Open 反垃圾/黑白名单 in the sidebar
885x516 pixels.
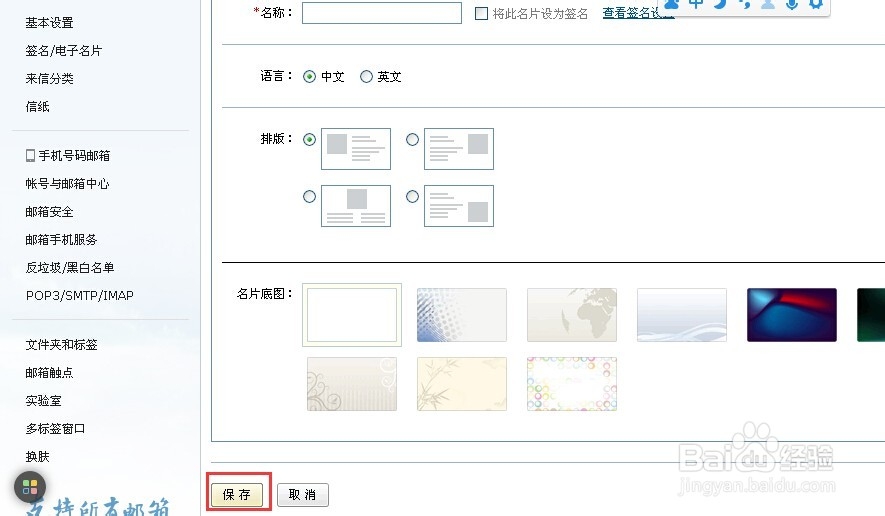click(70, 268)
